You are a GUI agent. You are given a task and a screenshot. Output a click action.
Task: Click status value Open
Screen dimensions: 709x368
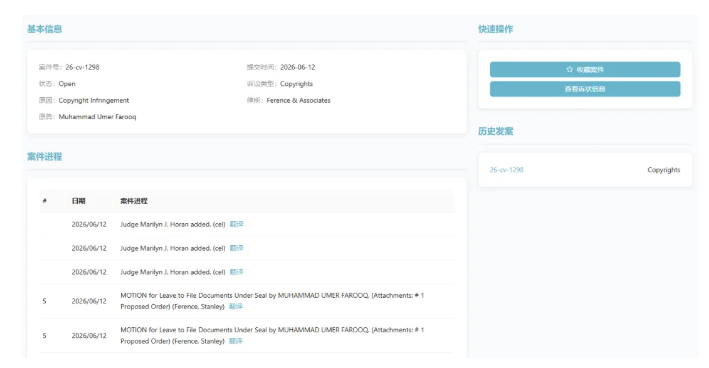(67, 84)
